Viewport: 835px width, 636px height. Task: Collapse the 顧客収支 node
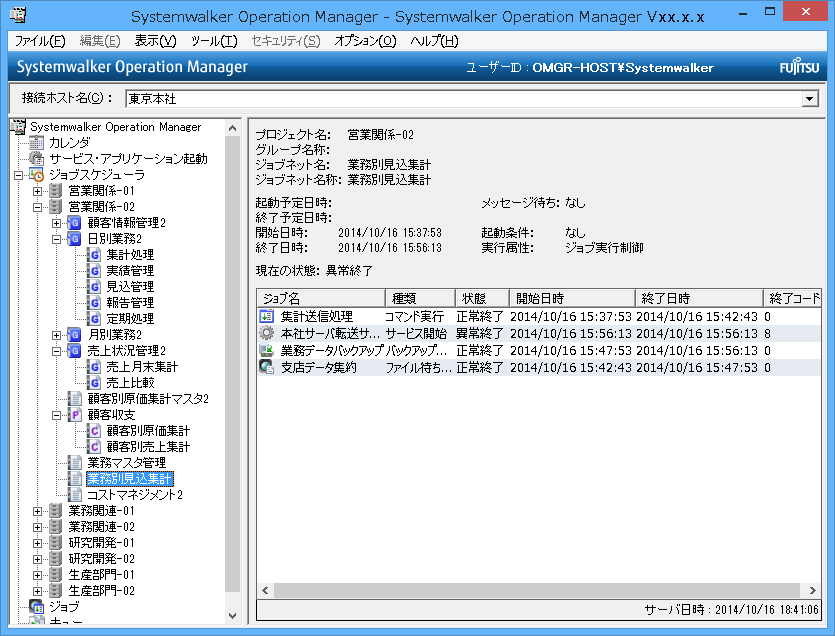[x=56, y=414]
